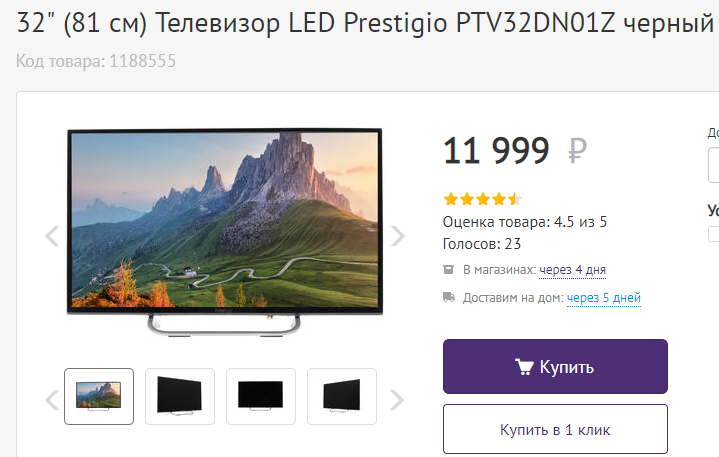
Task: Click the Купить в 1 клик button
Action: click(555, 429)
